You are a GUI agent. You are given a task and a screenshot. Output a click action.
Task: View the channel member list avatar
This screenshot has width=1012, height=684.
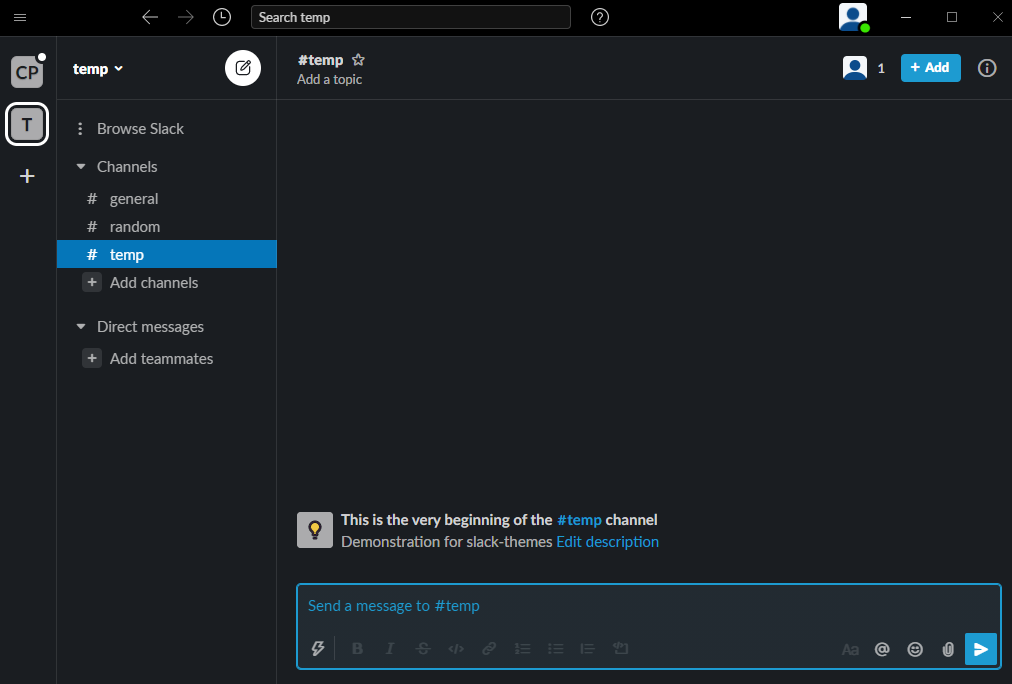point(855,68)
